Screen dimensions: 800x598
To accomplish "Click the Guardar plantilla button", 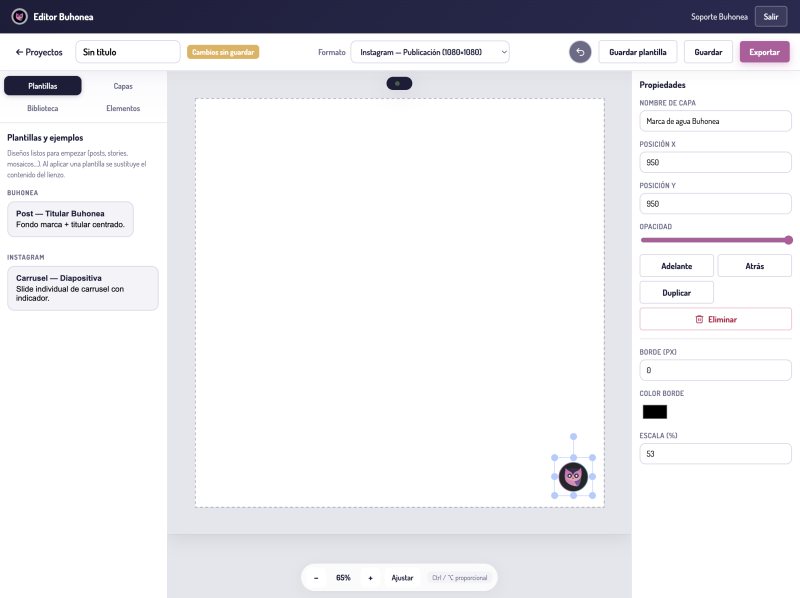I will tap(638, 52).
